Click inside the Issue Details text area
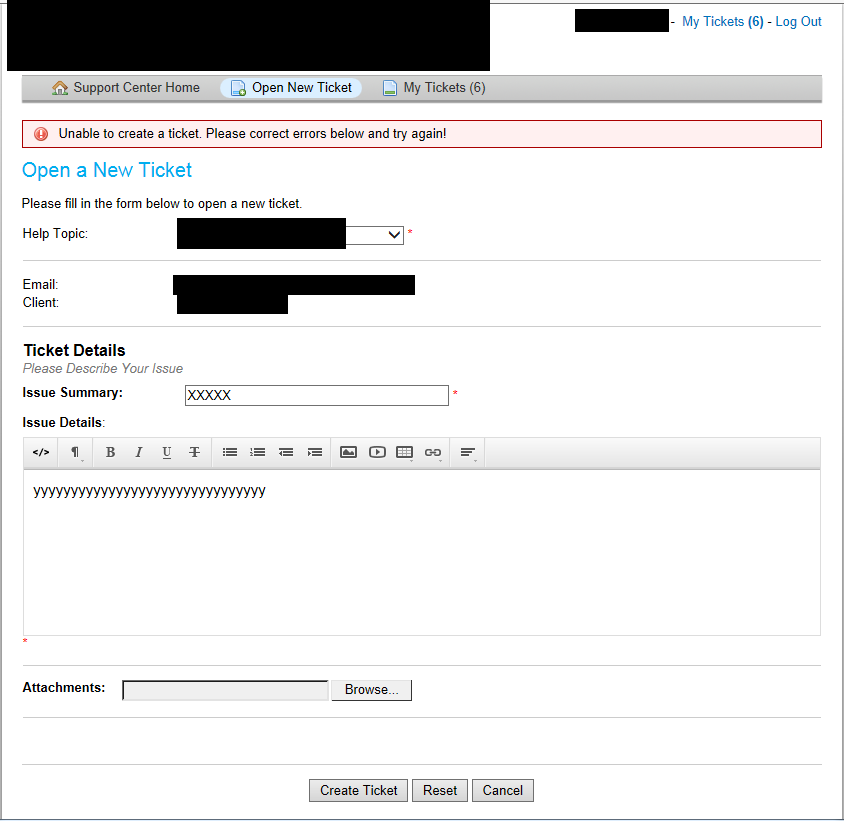The image size is (844, 821). click(x=421, y=552)
